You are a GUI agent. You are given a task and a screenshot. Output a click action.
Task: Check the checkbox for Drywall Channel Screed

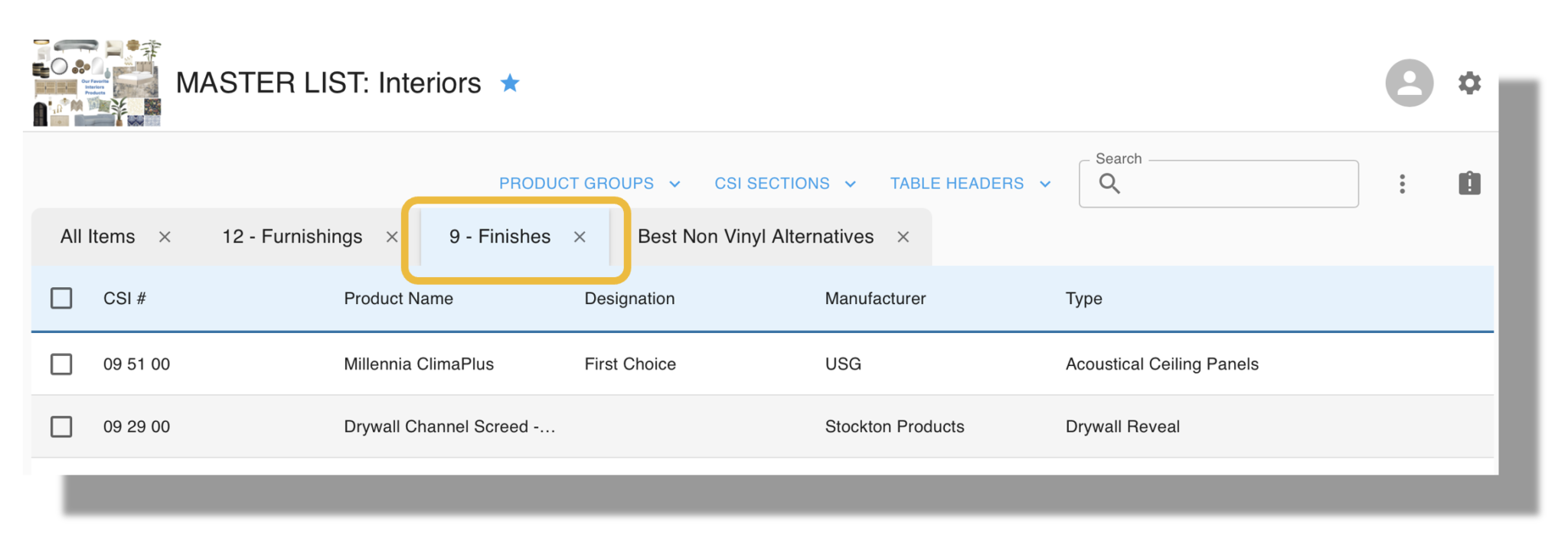pos(61,426)
